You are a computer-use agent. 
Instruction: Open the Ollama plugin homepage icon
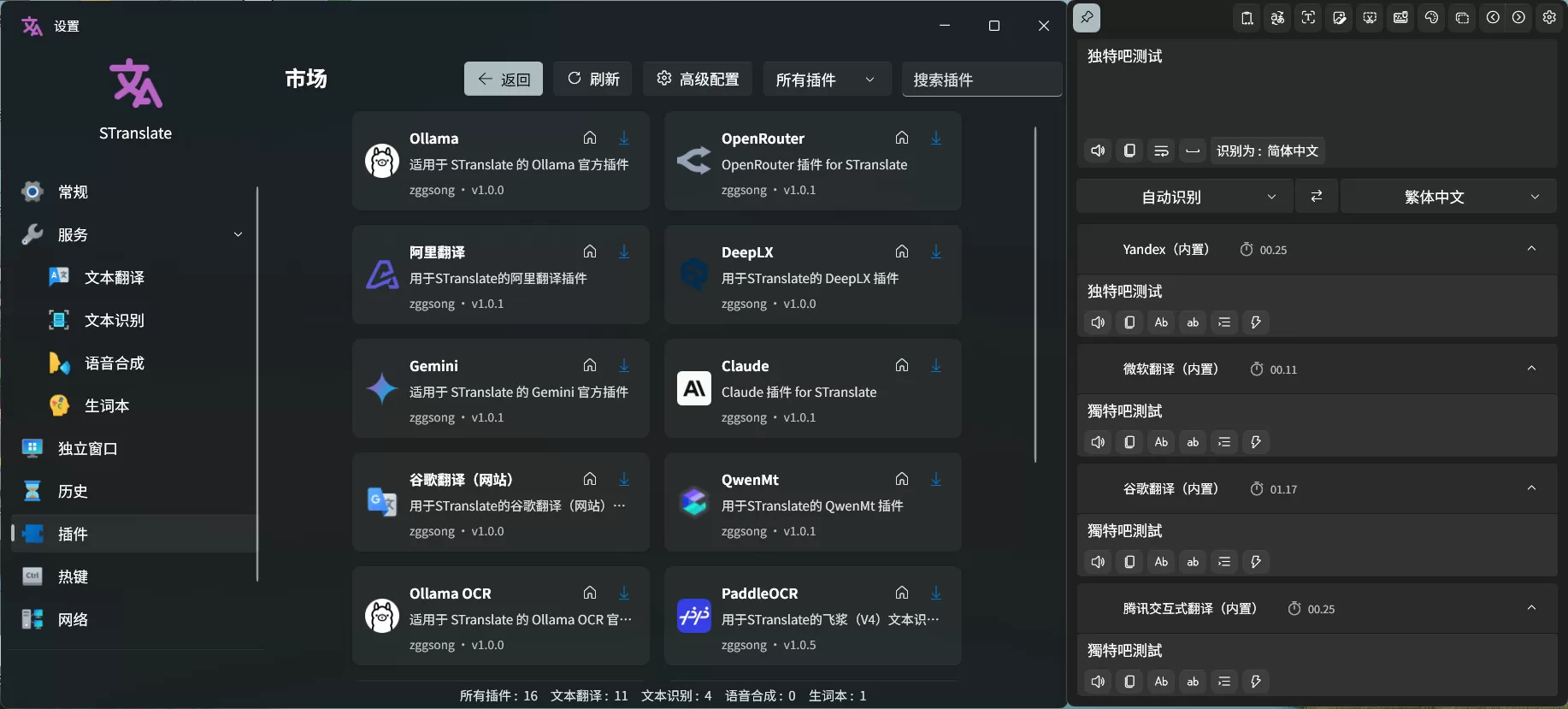click(x=590, y=138)
